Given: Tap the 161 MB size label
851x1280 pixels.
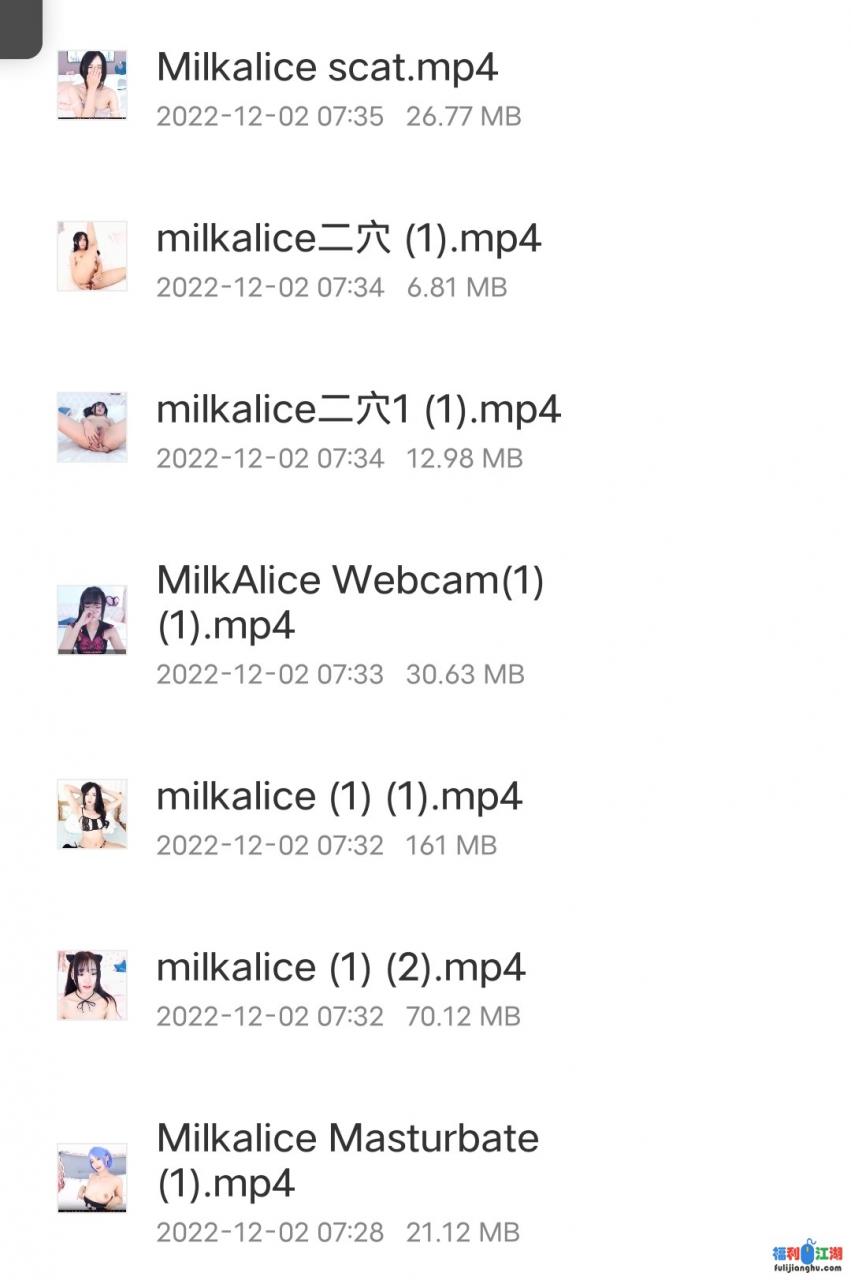Looking at the screenshot, I should tap(451, 845).
